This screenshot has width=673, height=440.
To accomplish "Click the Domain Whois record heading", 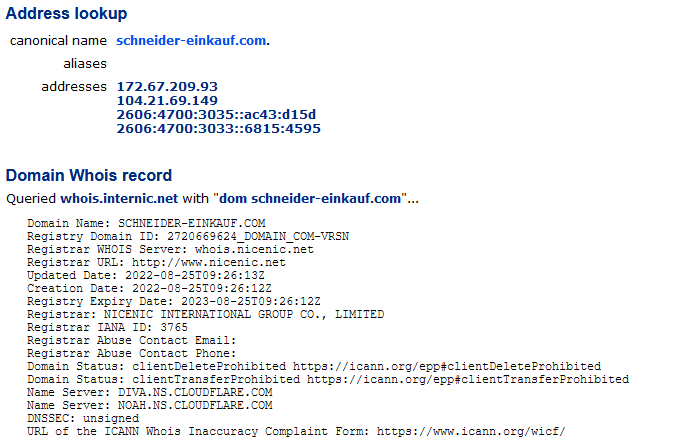I will point(89,176).
